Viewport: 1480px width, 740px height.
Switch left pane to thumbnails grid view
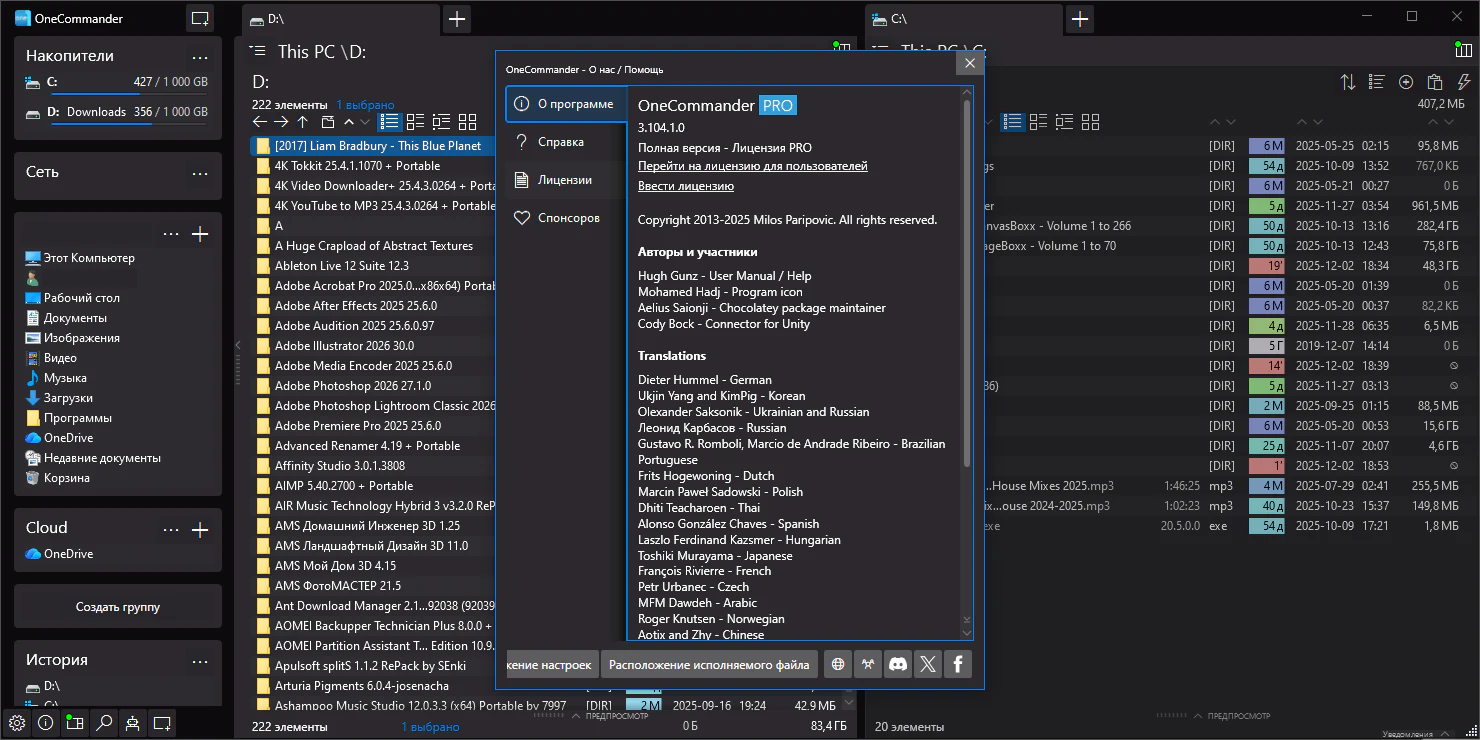coord(467,122)
